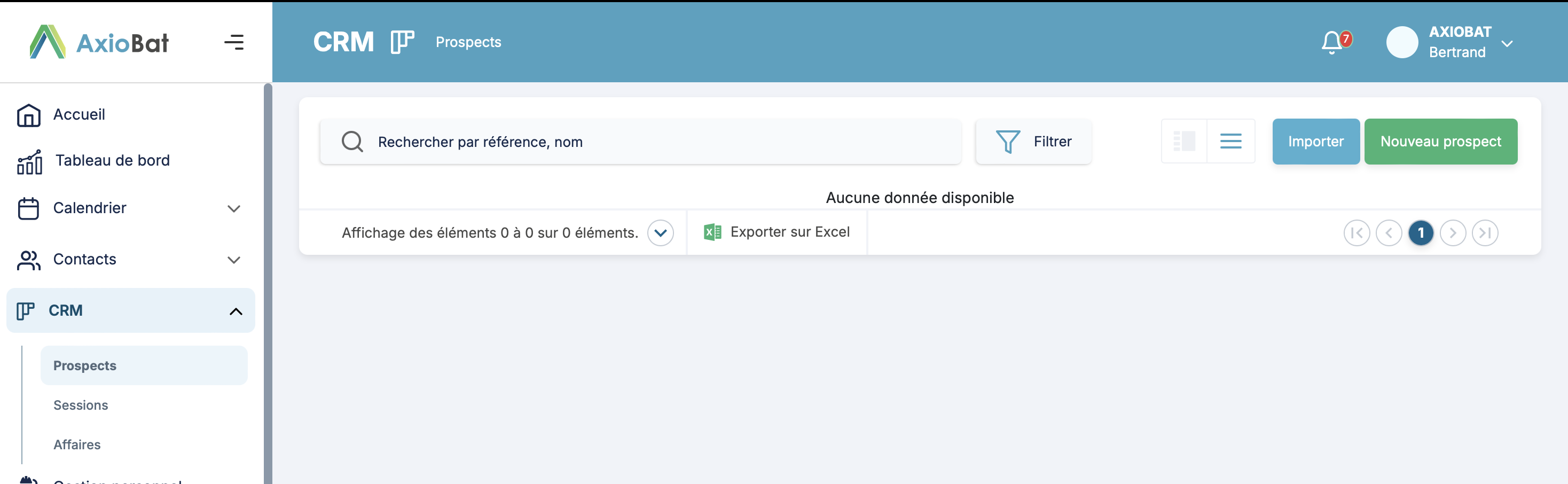The image size is (1568, 484).
Task: Open the items-per-page dropdown arrow
Action: pyautogui.click(x=660, y=232)
